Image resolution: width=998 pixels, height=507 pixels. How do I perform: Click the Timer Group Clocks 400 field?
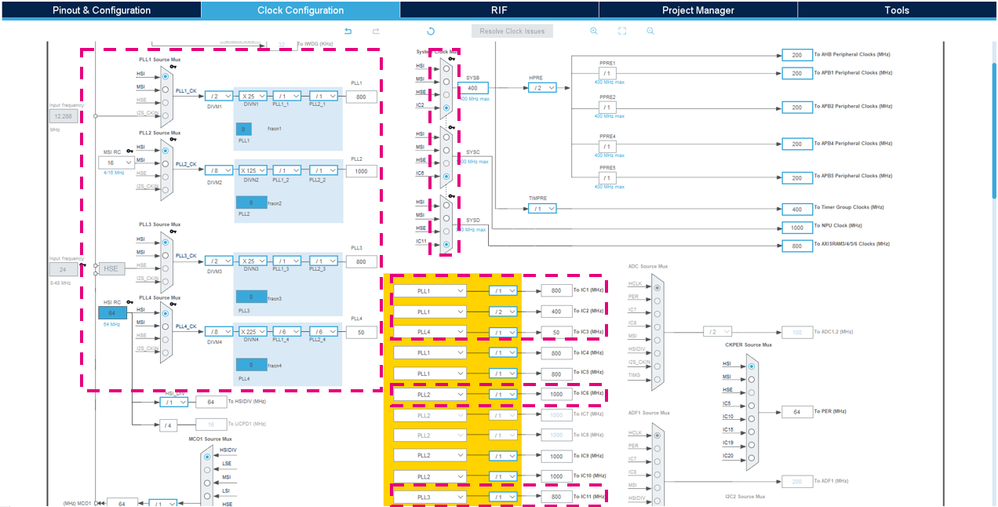tap(797, 209)
